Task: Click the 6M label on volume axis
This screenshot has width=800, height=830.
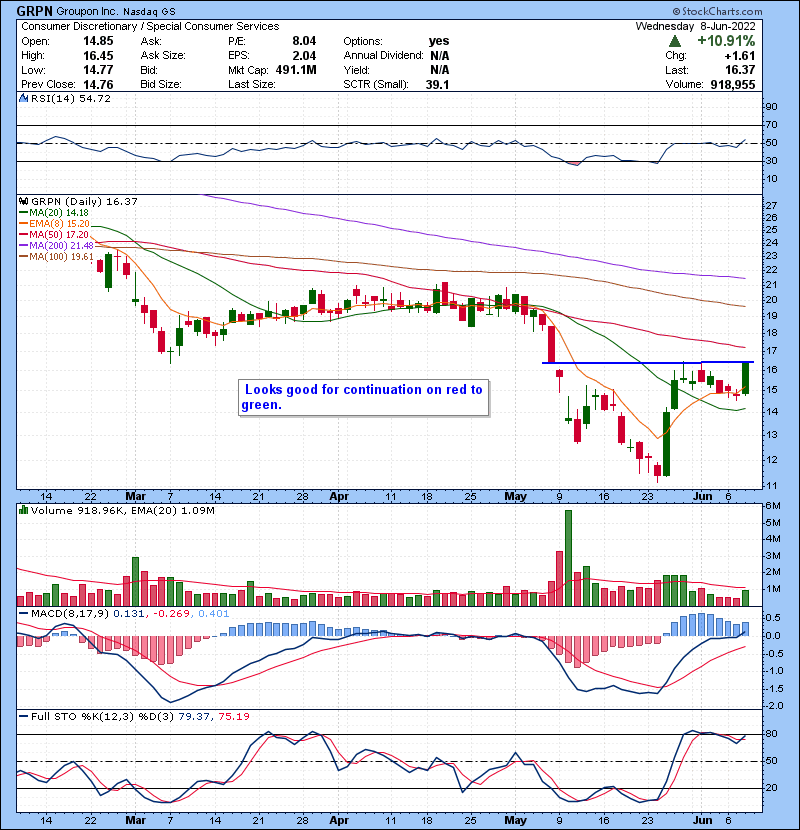Action: tap(773, 506)
